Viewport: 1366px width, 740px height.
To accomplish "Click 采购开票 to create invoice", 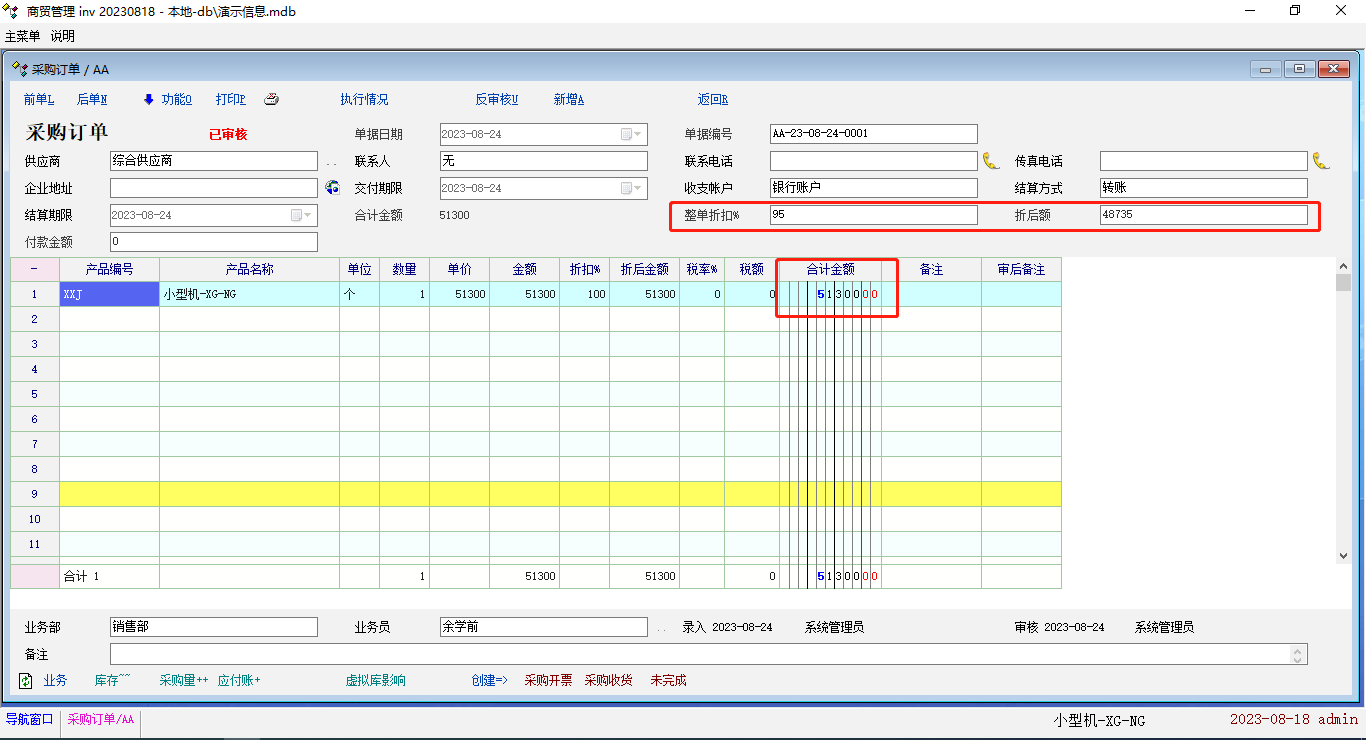I will (x=548, y=680).
